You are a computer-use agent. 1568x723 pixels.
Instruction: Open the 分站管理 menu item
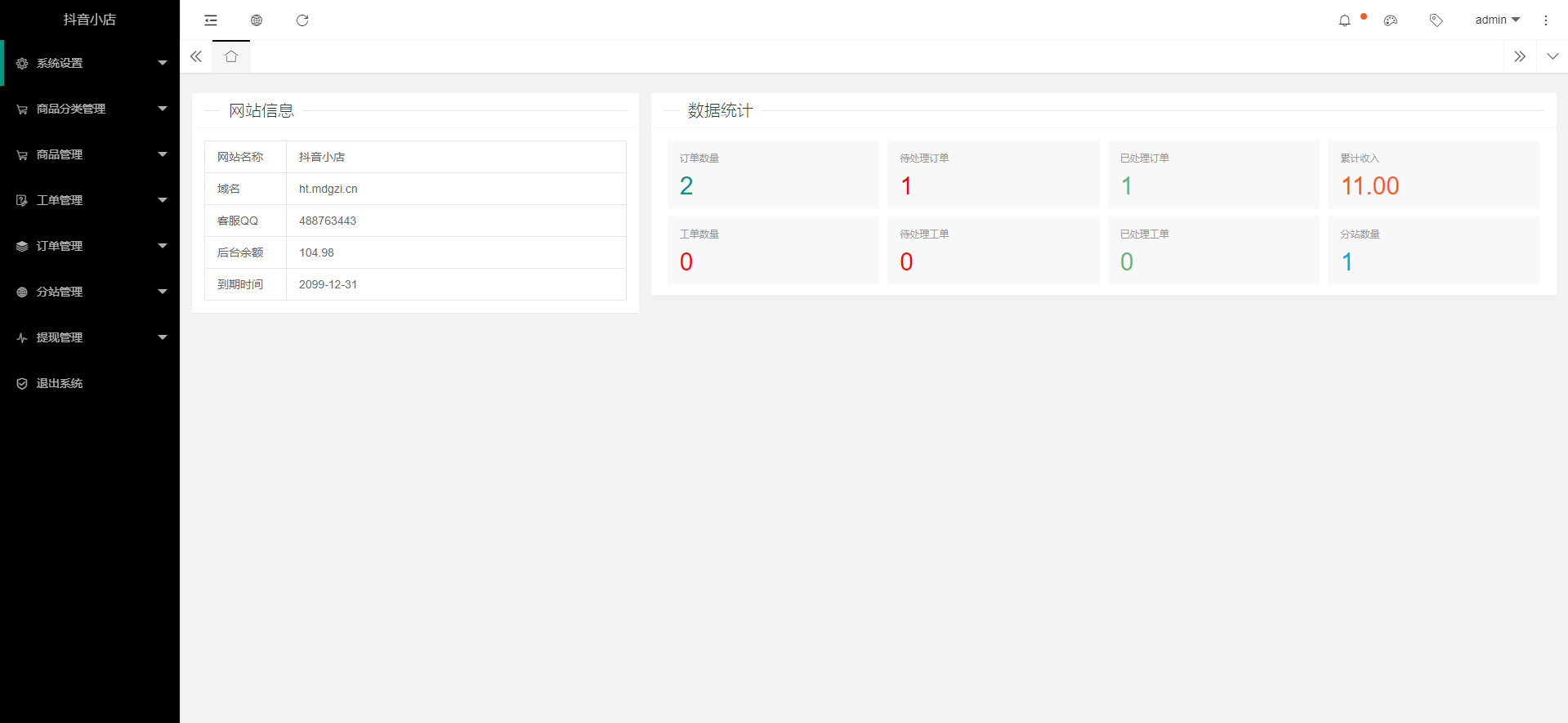(x=90, y=292)
